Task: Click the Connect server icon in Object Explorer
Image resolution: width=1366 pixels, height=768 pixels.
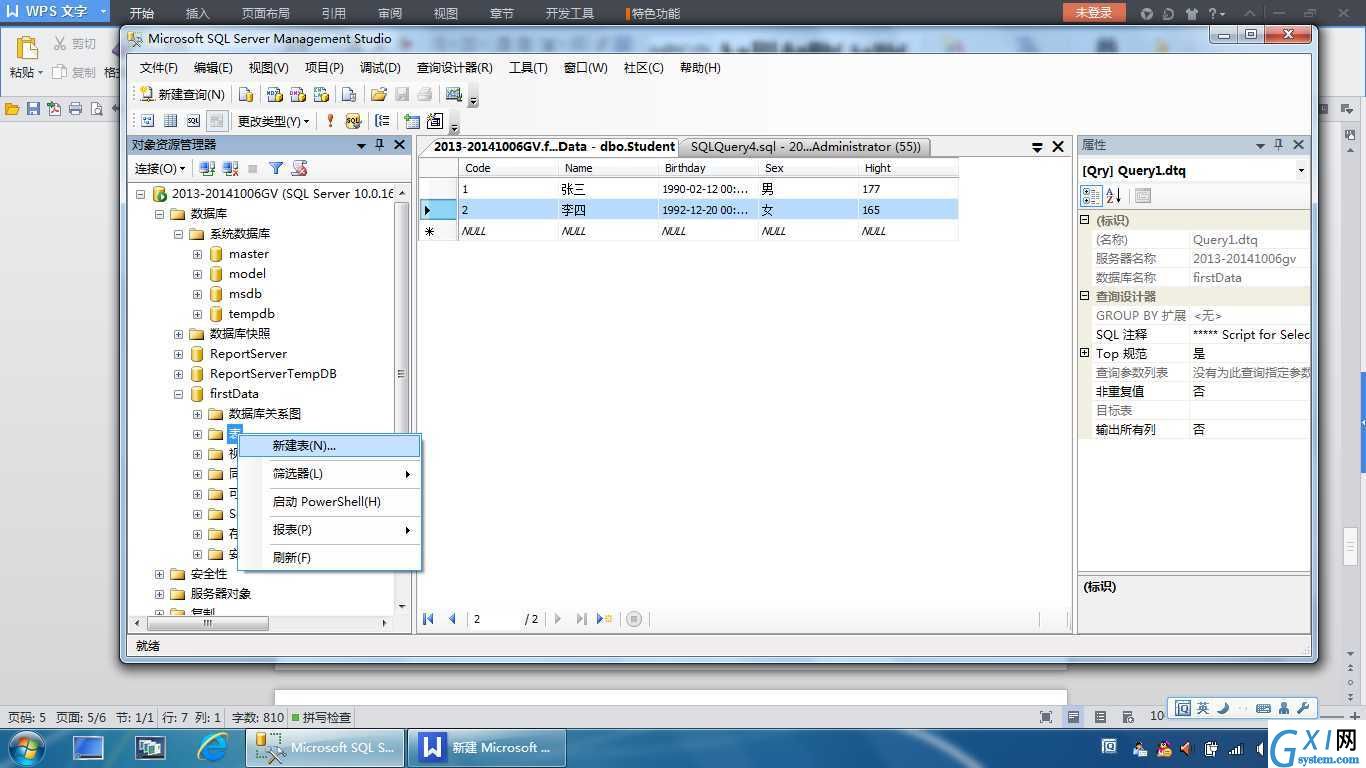Action: point(207,169)
